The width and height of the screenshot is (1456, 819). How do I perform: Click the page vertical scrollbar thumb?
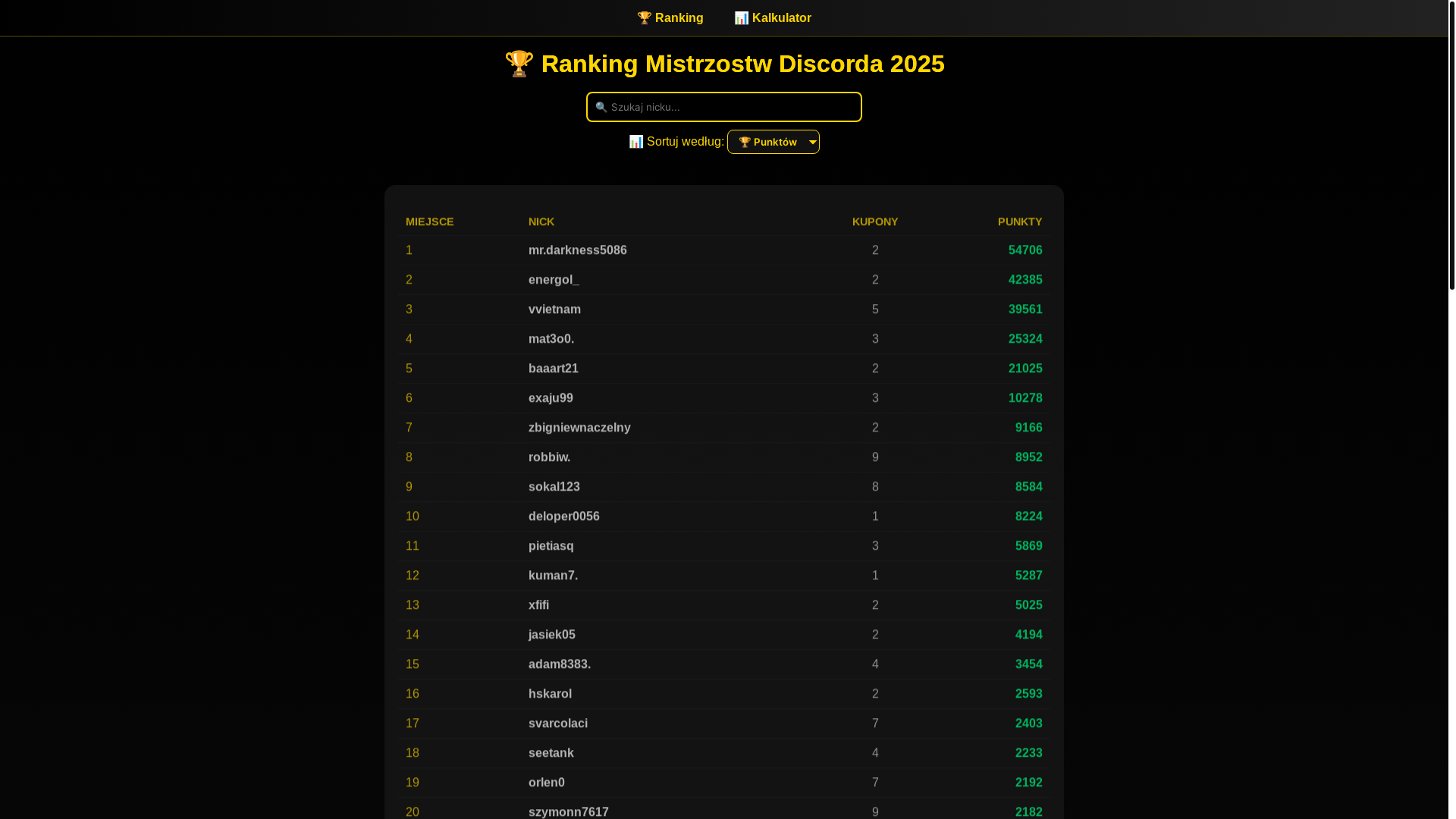tap(1452, 145)
